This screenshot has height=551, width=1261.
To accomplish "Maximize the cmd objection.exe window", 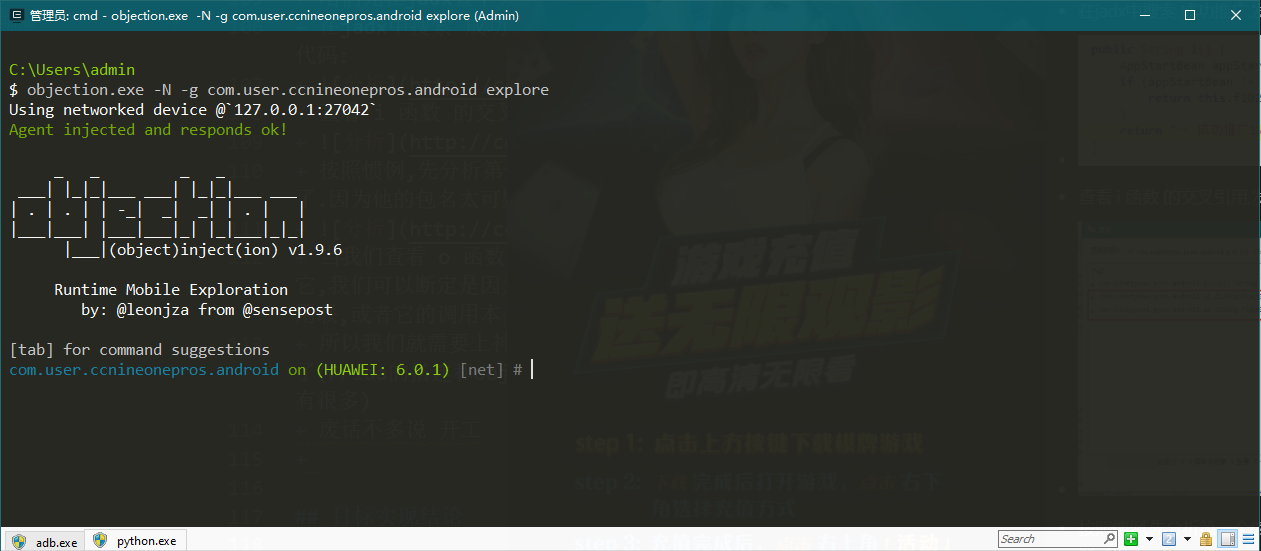I will [x=1190, y=15].
